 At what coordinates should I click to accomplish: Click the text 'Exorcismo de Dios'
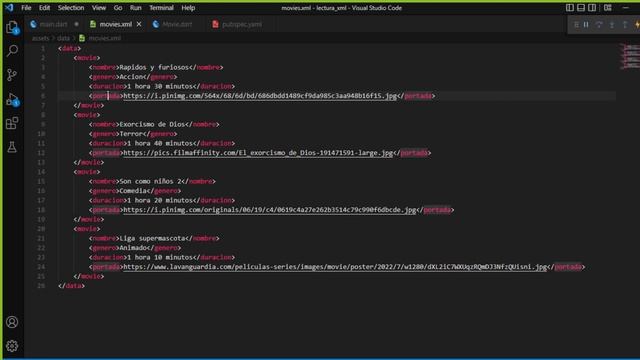tap(152, 124)
